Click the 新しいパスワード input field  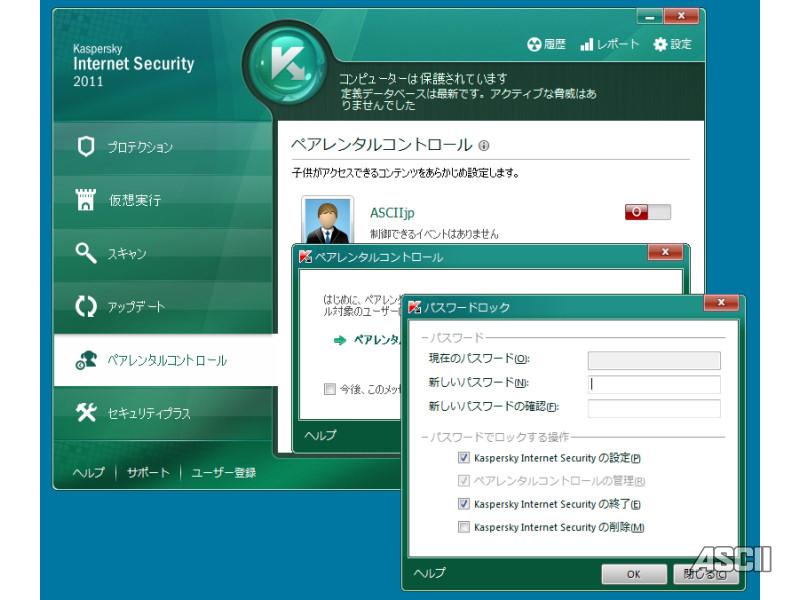point(654,384)
